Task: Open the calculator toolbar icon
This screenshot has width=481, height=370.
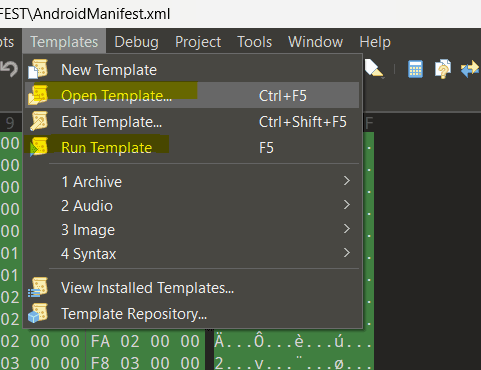Action: (x=415, y=69)
